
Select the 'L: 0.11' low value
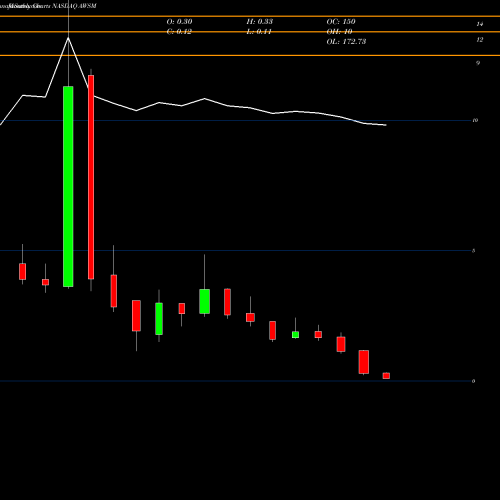click(259, 32)
